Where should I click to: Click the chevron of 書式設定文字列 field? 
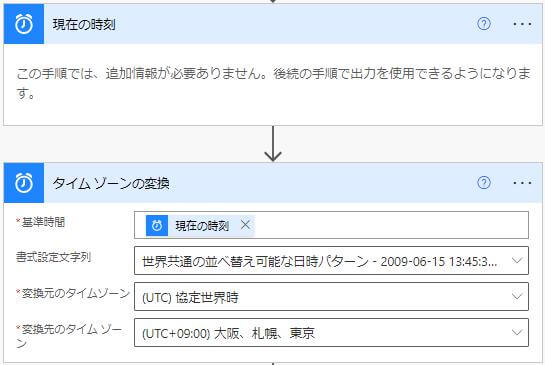[x=517, y=261]
